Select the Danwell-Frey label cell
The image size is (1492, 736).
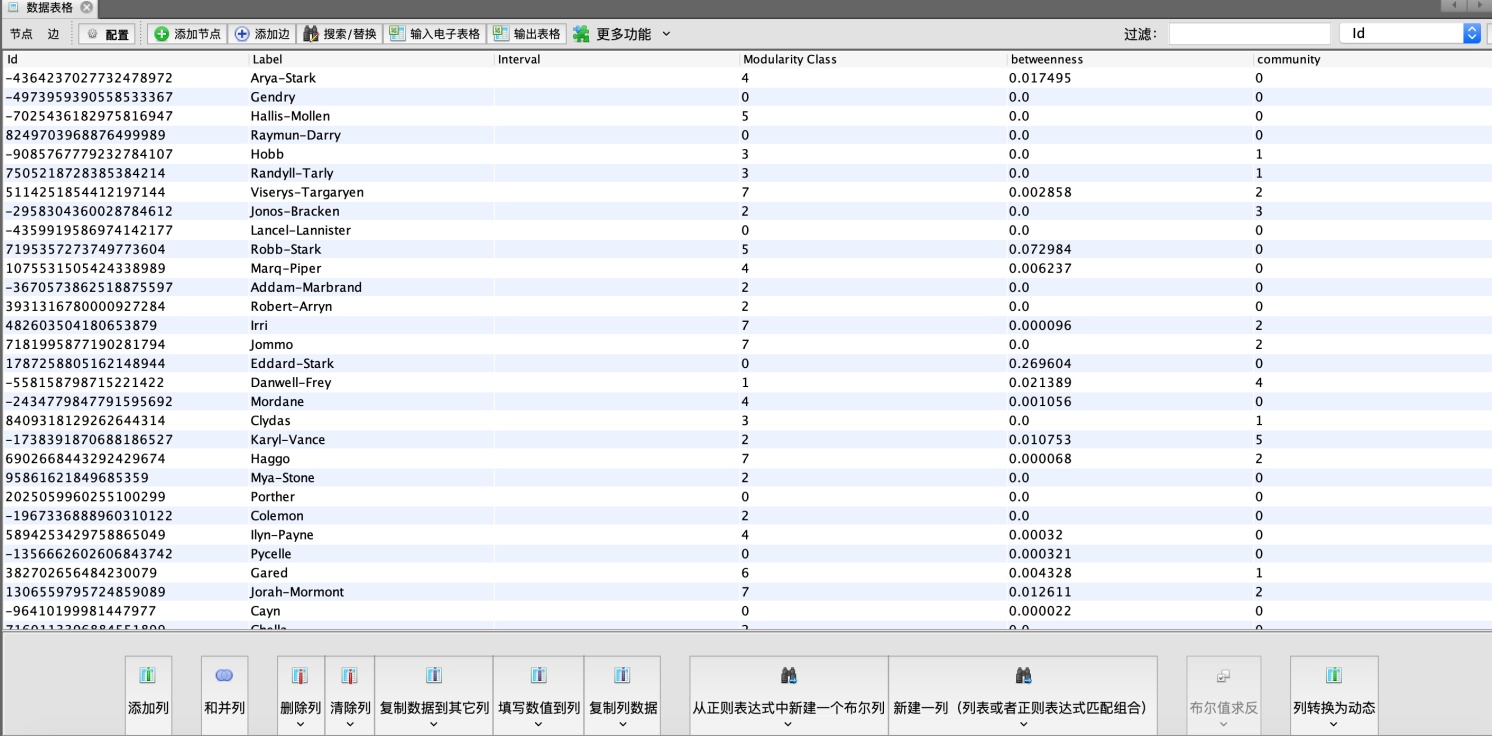coord(290,382)
